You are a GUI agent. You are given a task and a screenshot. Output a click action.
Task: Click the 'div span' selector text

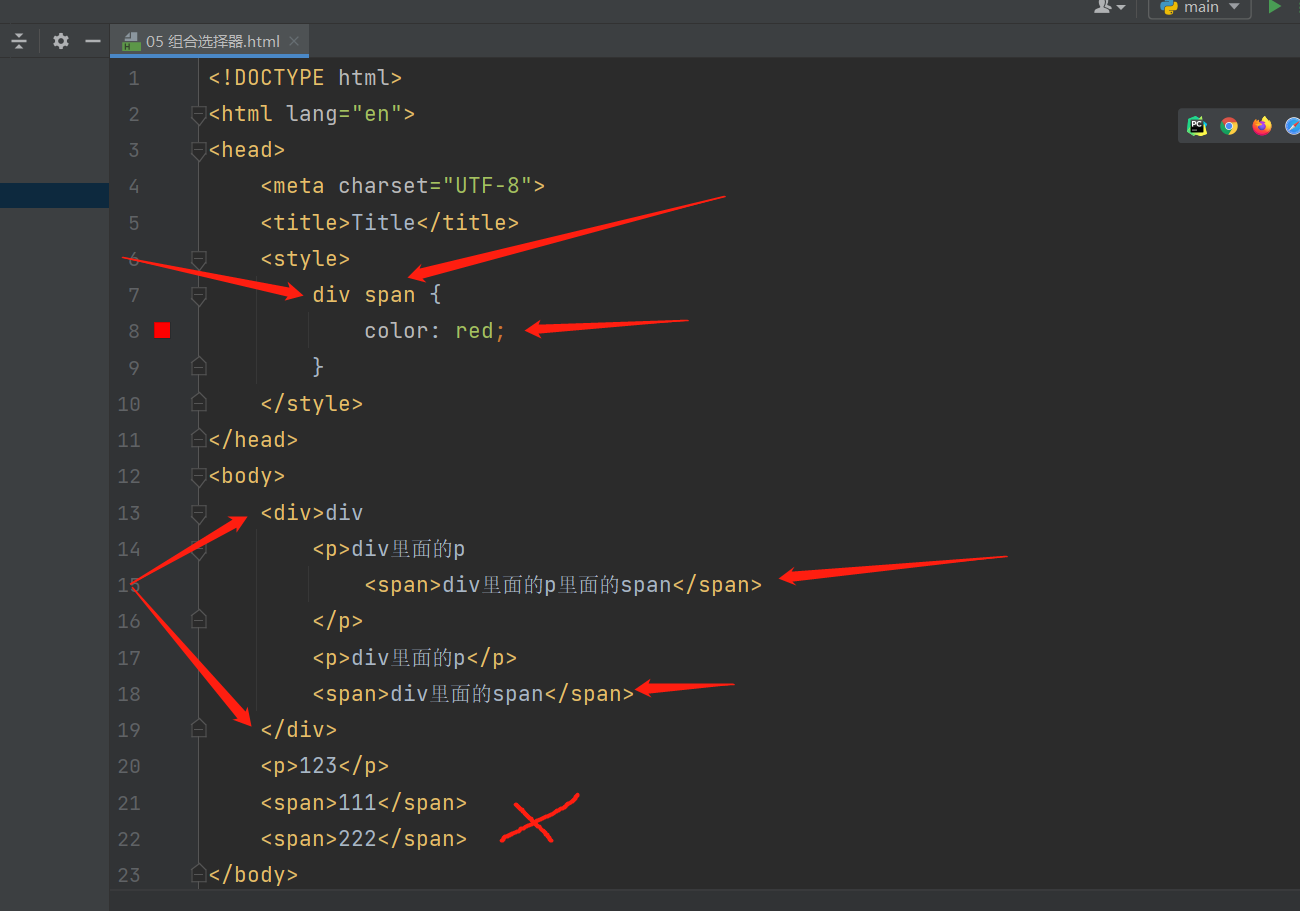[364, 295]
